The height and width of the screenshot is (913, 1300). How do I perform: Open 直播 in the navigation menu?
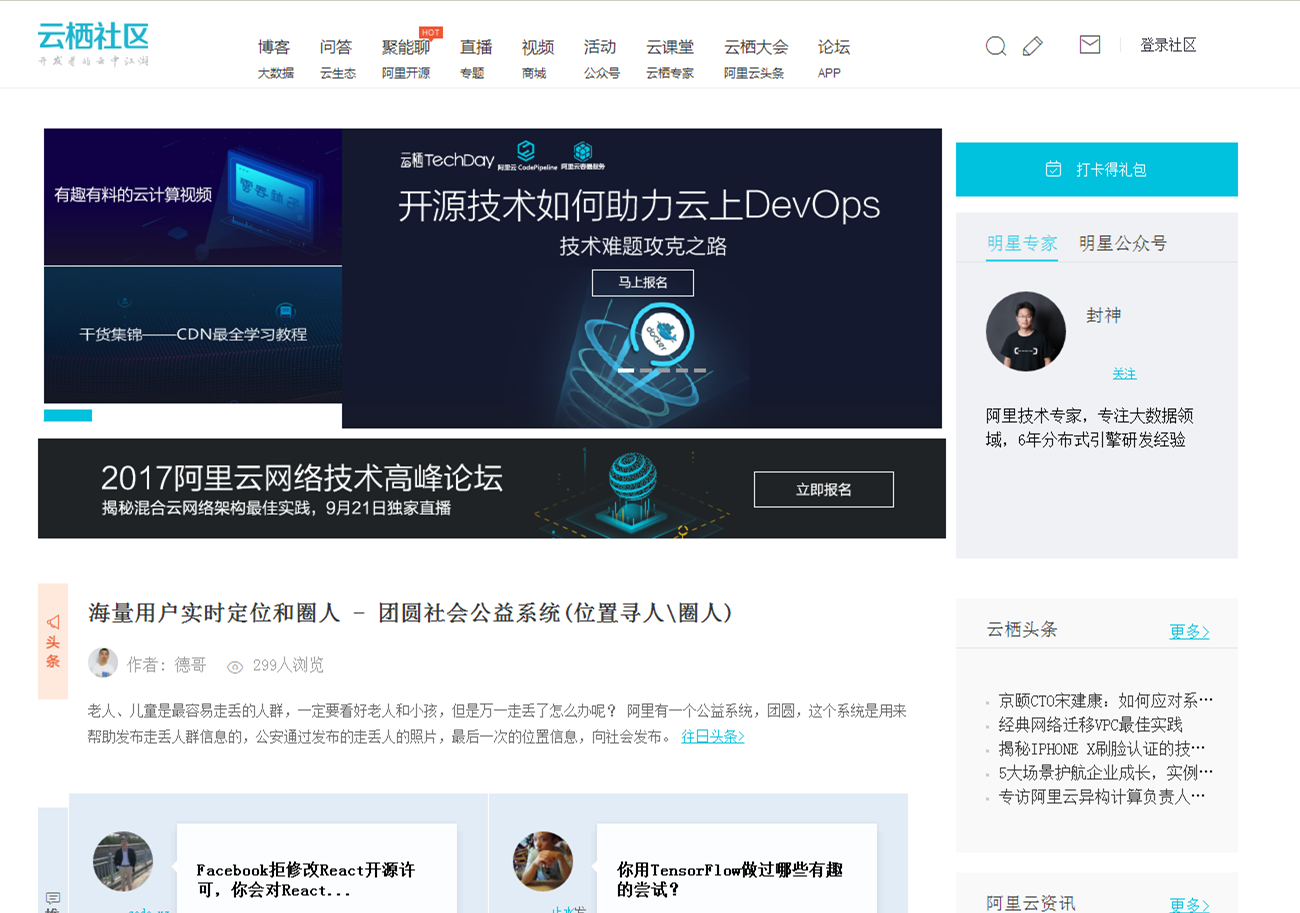point(476,47)
